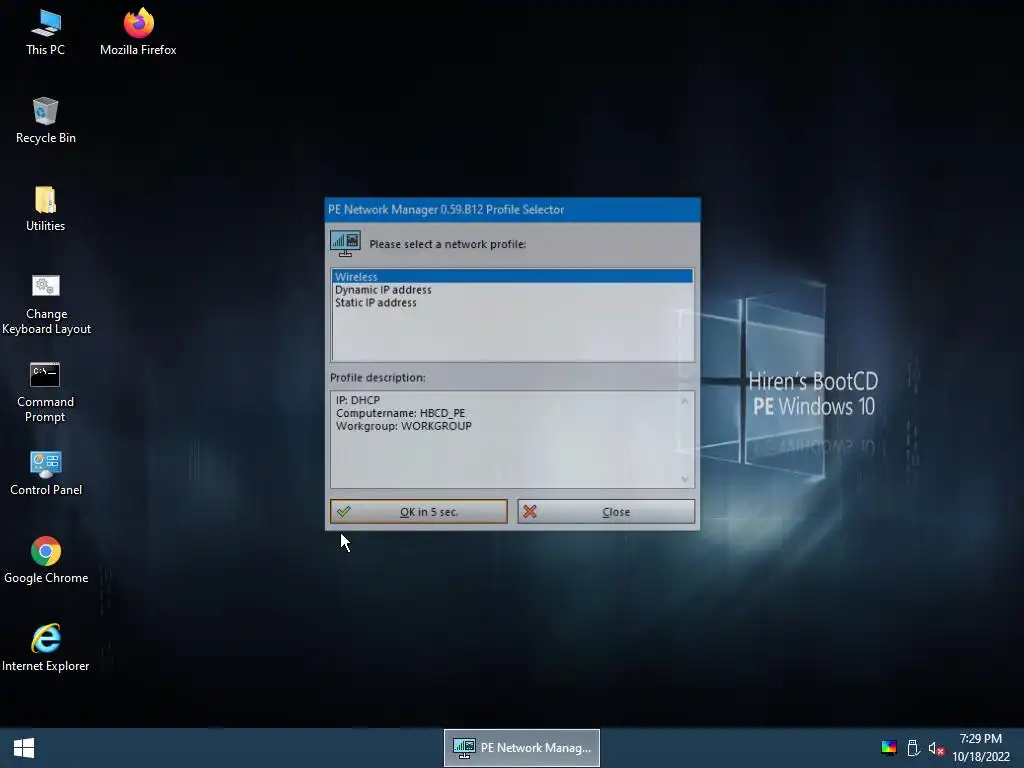
Task: Click the Profile Selector title bar
Action: tap(512, 210)
